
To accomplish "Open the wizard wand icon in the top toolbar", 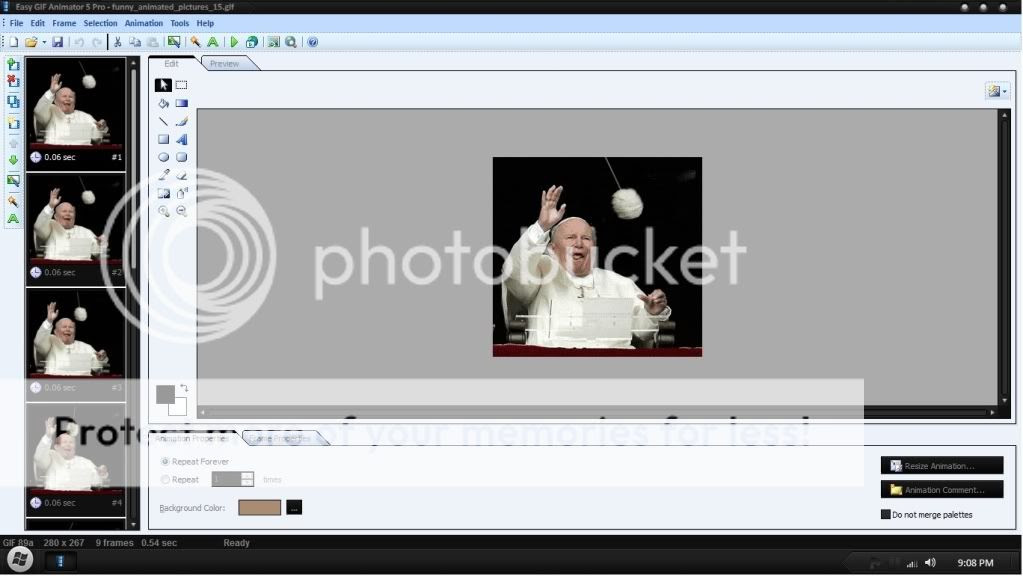I will [x=195, y=42].
